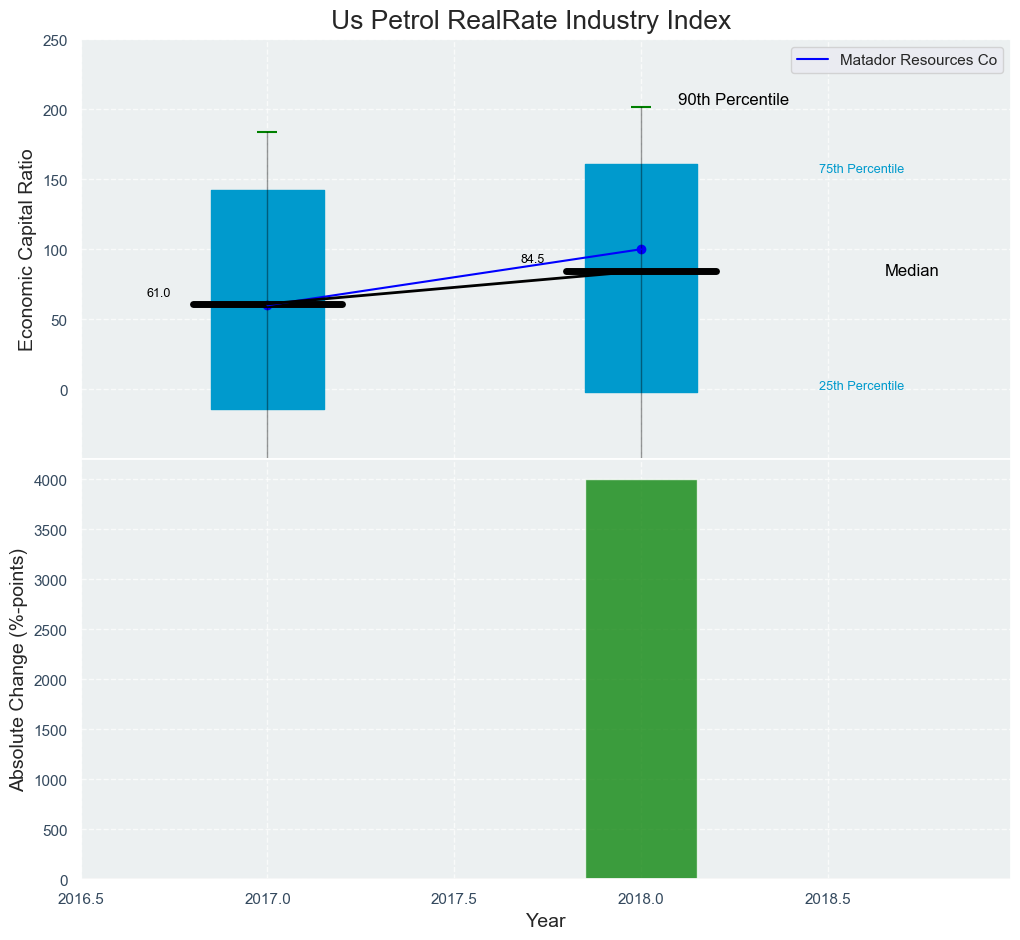Click the Matador Resources Co legend entry
The width and height of the screenshot is (1020, 940).
click(918, 60)
